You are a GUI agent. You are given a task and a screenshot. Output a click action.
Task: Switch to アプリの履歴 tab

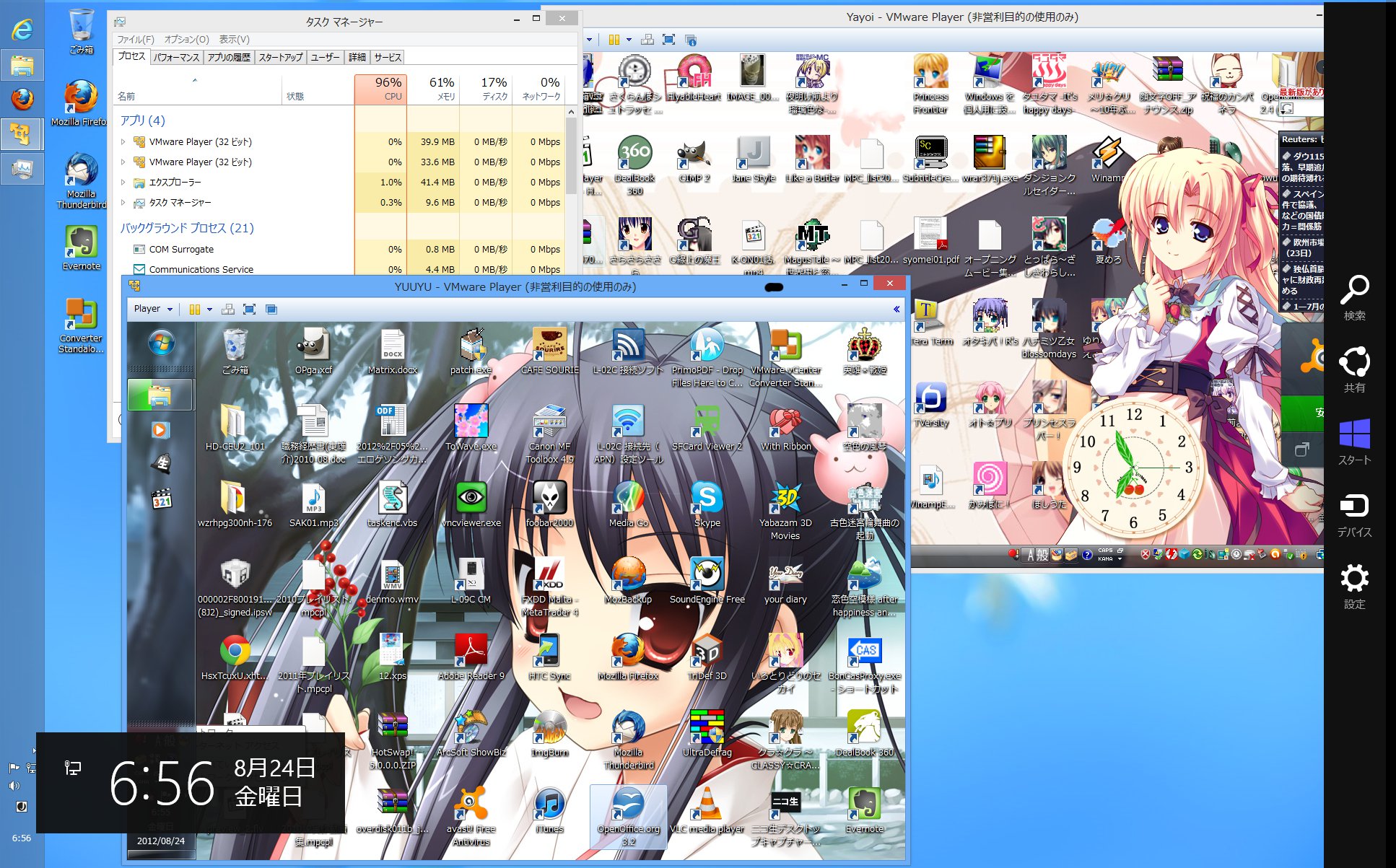pos(229,57)
